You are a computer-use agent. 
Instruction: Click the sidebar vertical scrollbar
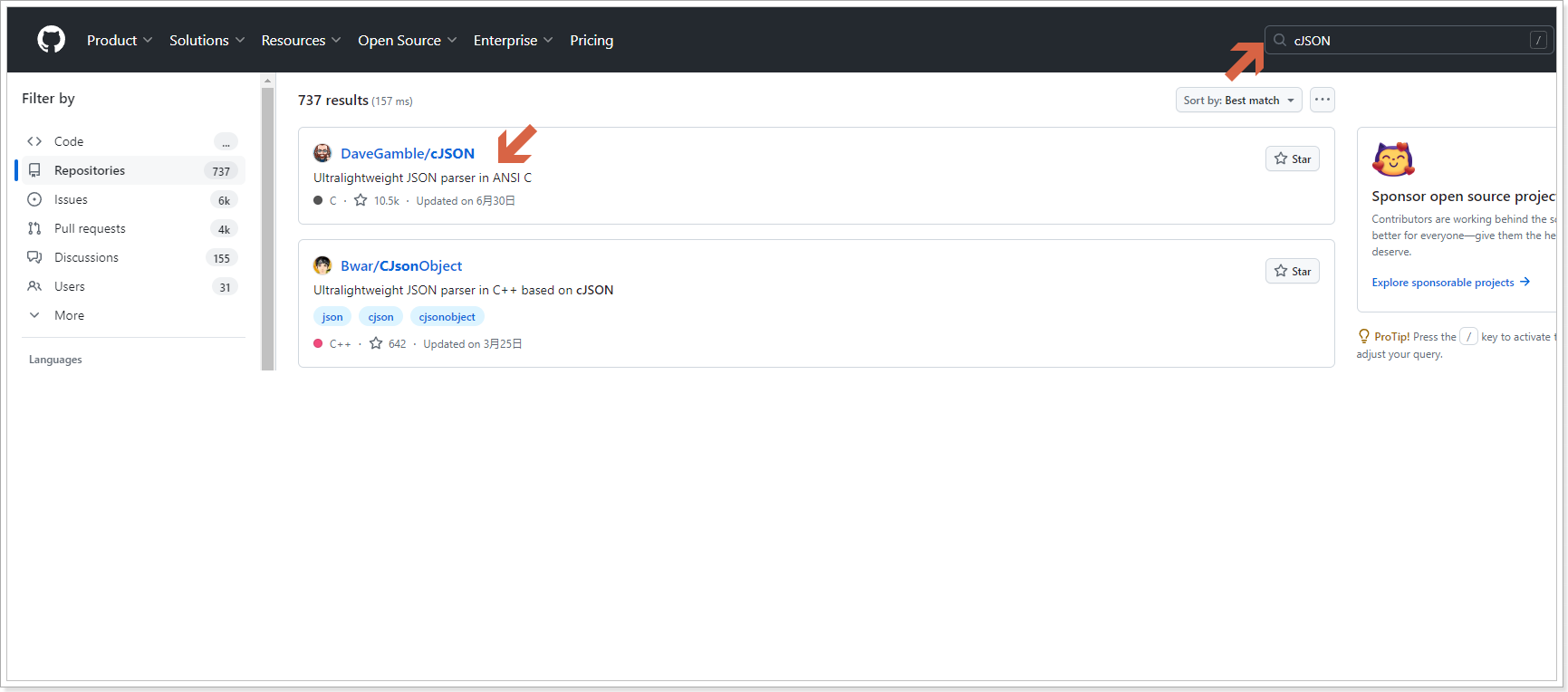click(268, 228)
